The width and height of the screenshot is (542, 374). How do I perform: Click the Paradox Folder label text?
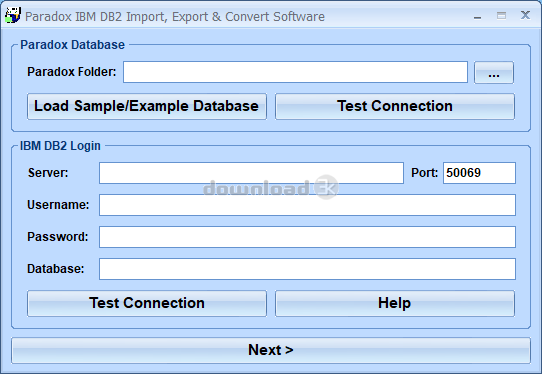(x=72, y=72)
